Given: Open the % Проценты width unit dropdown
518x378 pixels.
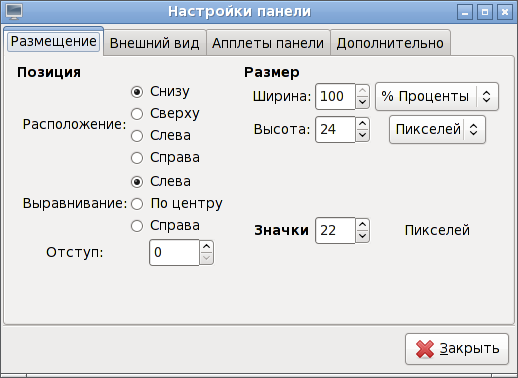Looking at the screenshot, I should [x=437, y=97].
